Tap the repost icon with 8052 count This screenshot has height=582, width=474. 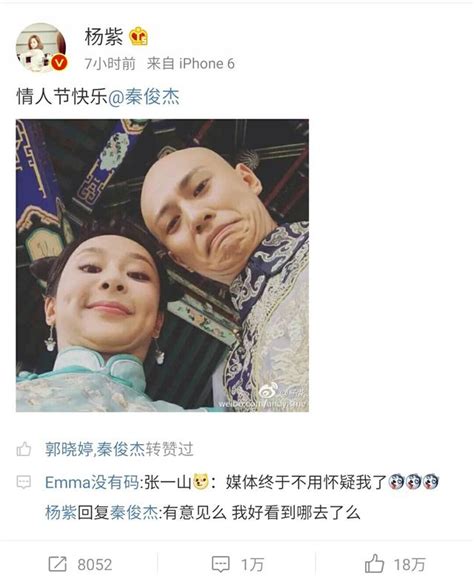[58, 564]
